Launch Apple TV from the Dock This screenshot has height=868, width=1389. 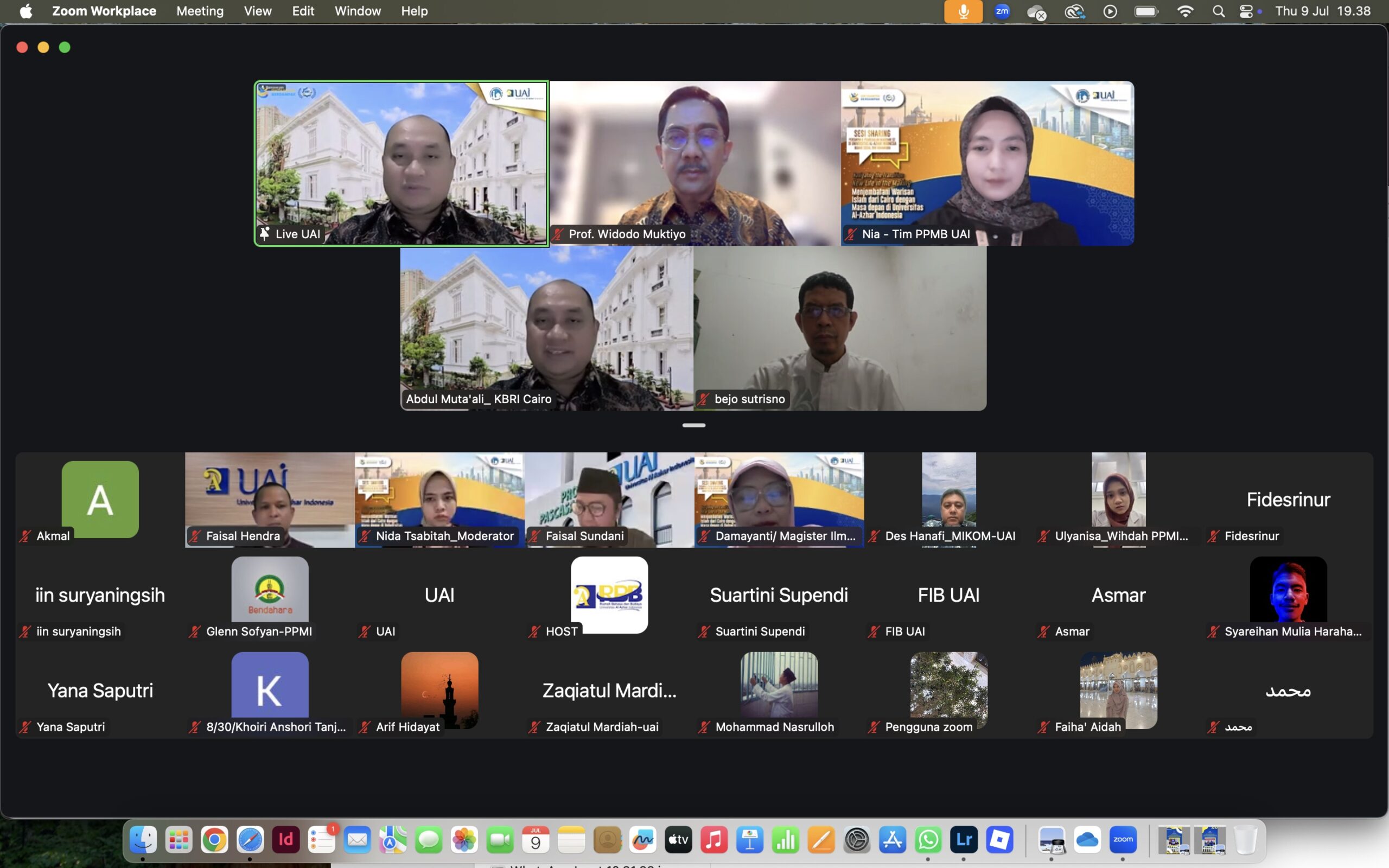(x=678, y=840)
